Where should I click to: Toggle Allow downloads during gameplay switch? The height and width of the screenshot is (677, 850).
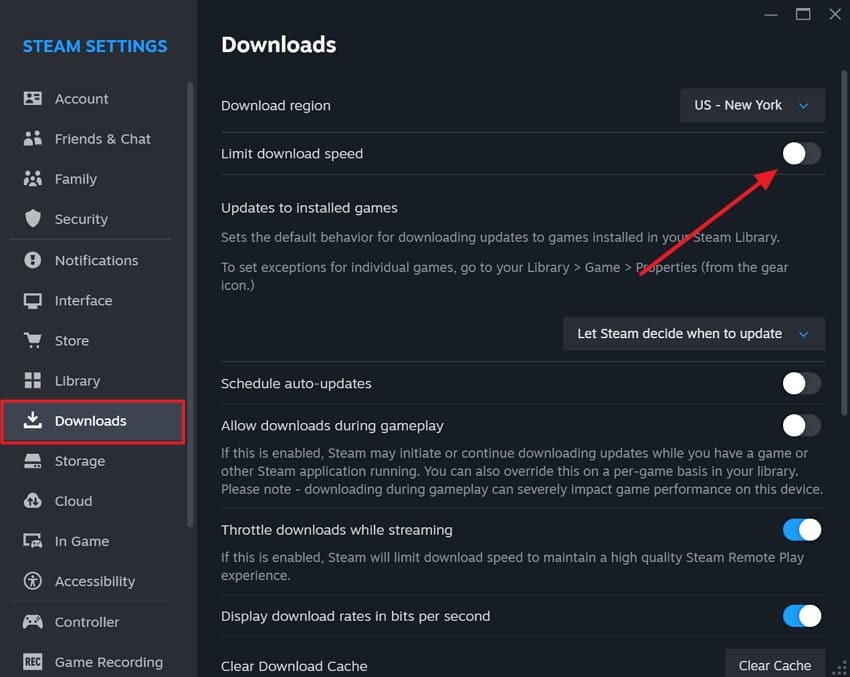tap(801, 425)
